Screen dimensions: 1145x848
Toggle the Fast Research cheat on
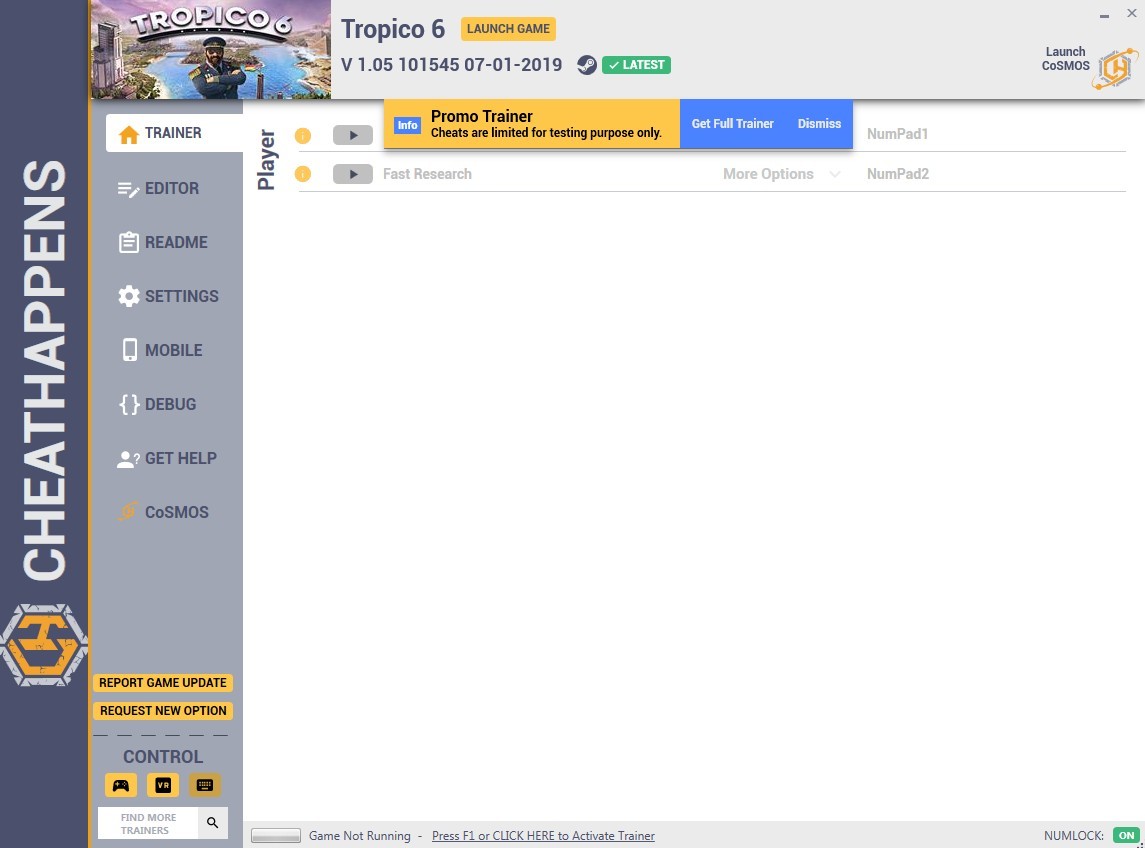(x=353, y=174)
